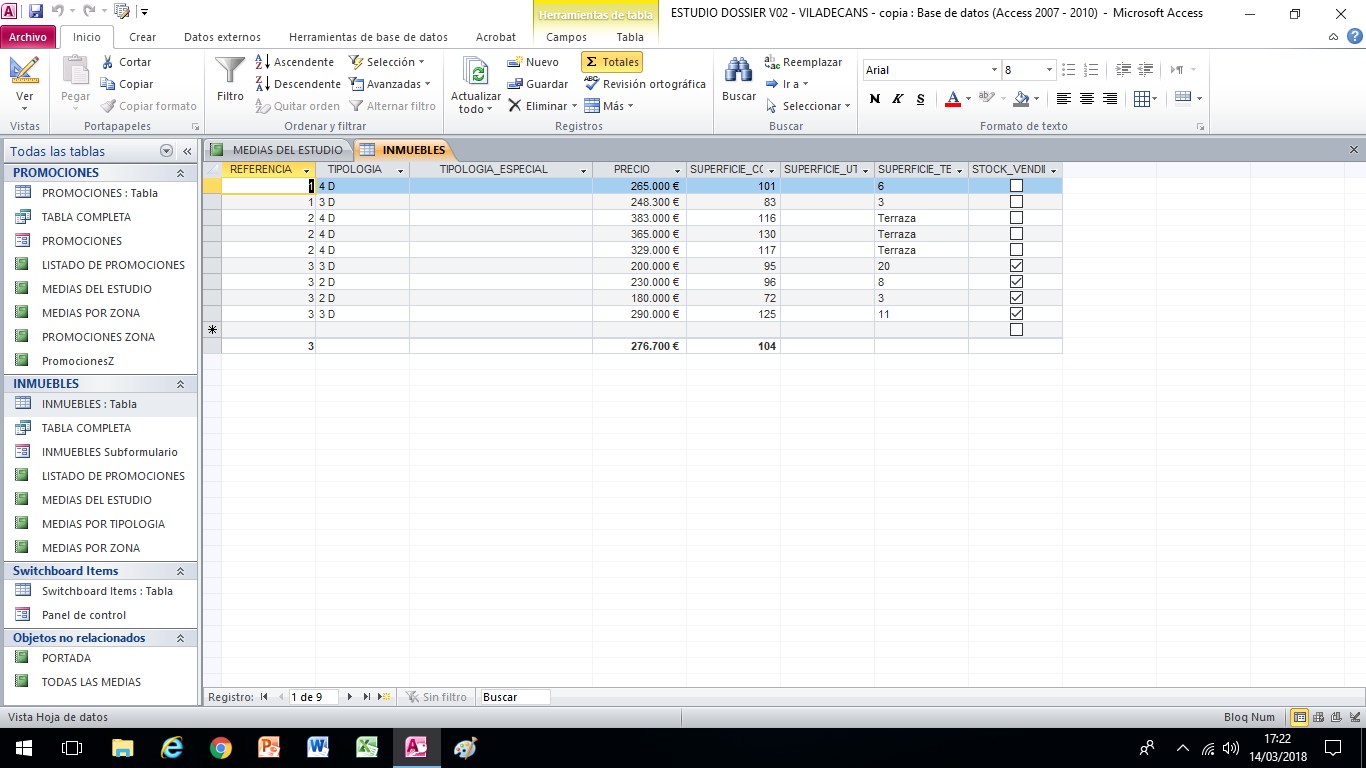This screenshot has width=1366, height=768.
Task: Switch to the Datos externos ribbon tab
Action: [222, 37]
